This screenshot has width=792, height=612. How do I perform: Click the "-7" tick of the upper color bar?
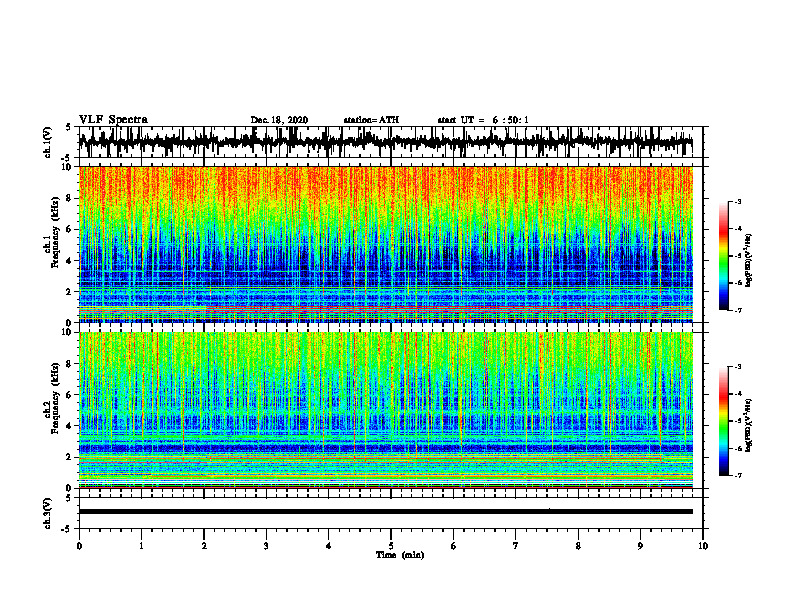738,310
